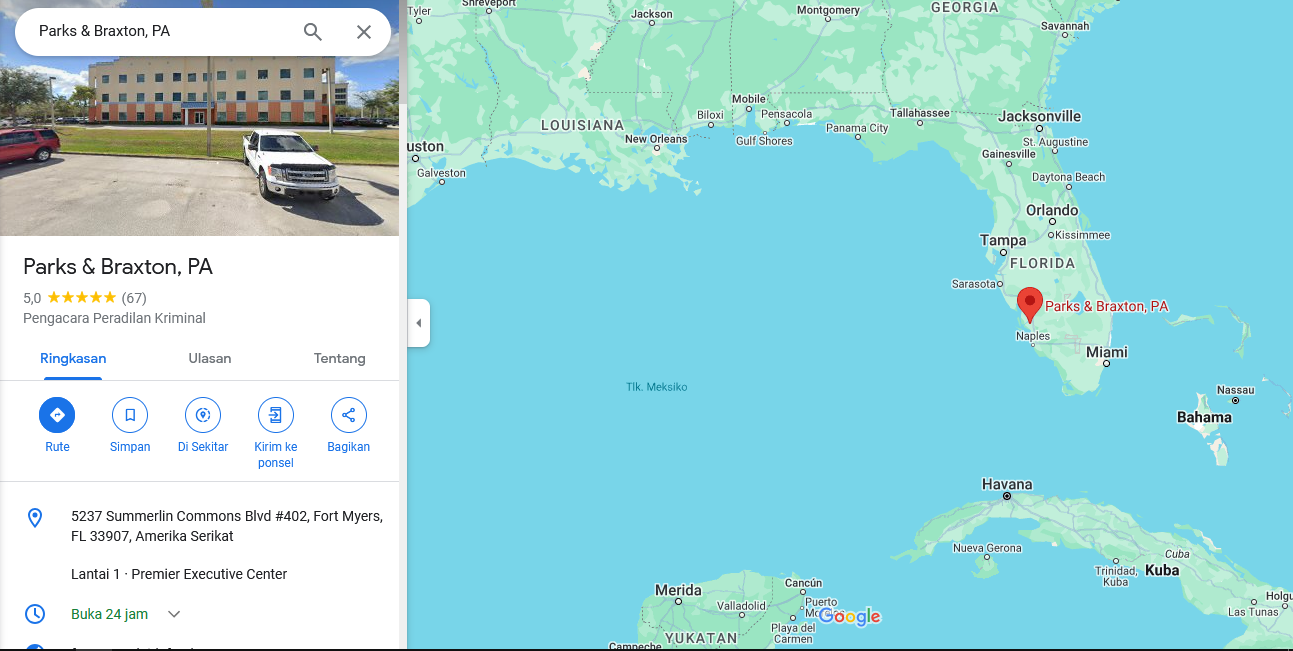Screen dimensions: 1293x651
Task: Click the search magnifier icon
Action: tap(313, 32)
